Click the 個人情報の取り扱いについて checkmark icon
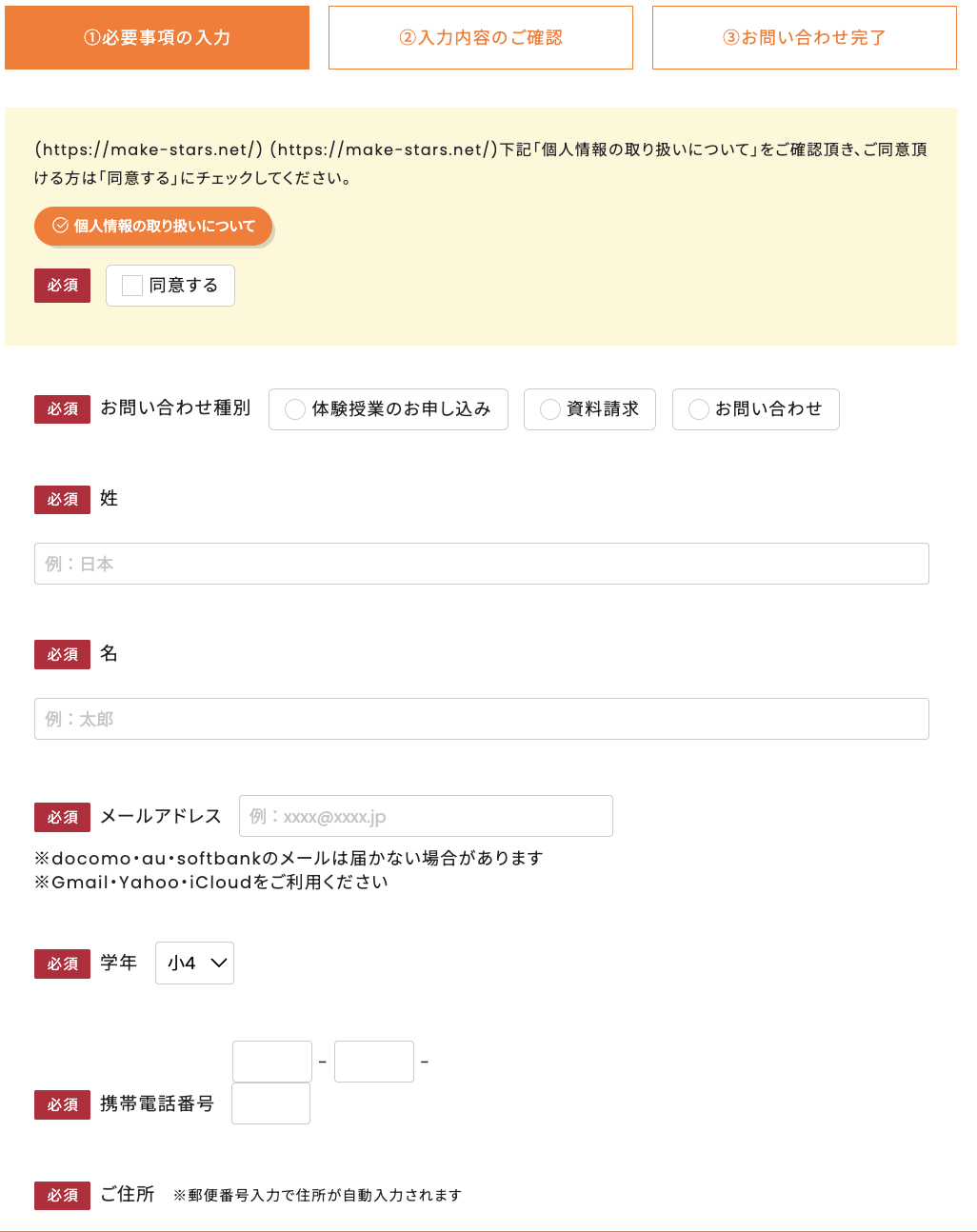Viewport: 977px width, 1232px height. [x=60, y=226]
